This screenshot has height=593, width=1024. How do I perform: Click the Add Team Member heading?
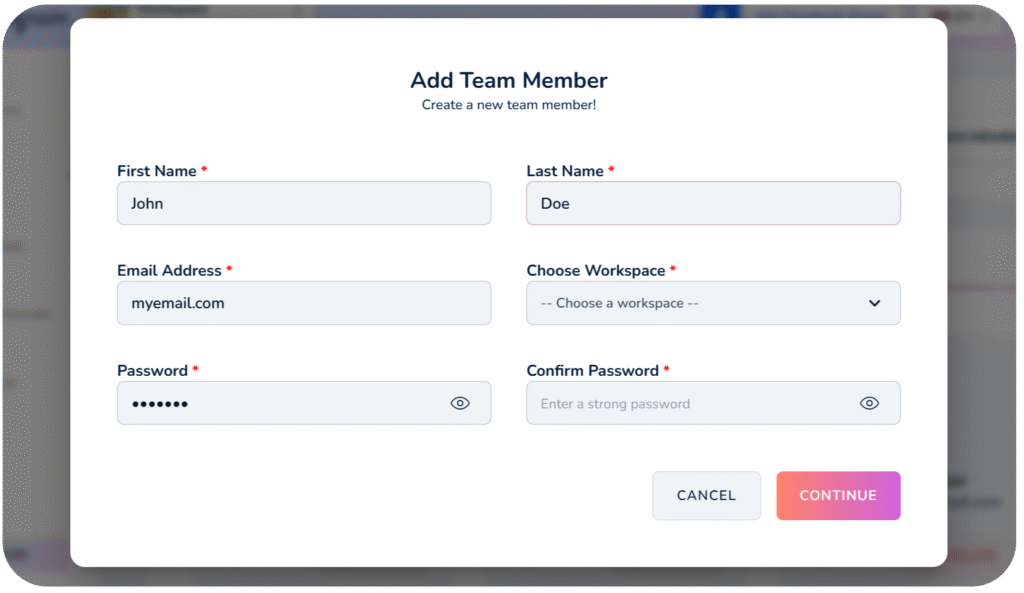coord(509,80)
